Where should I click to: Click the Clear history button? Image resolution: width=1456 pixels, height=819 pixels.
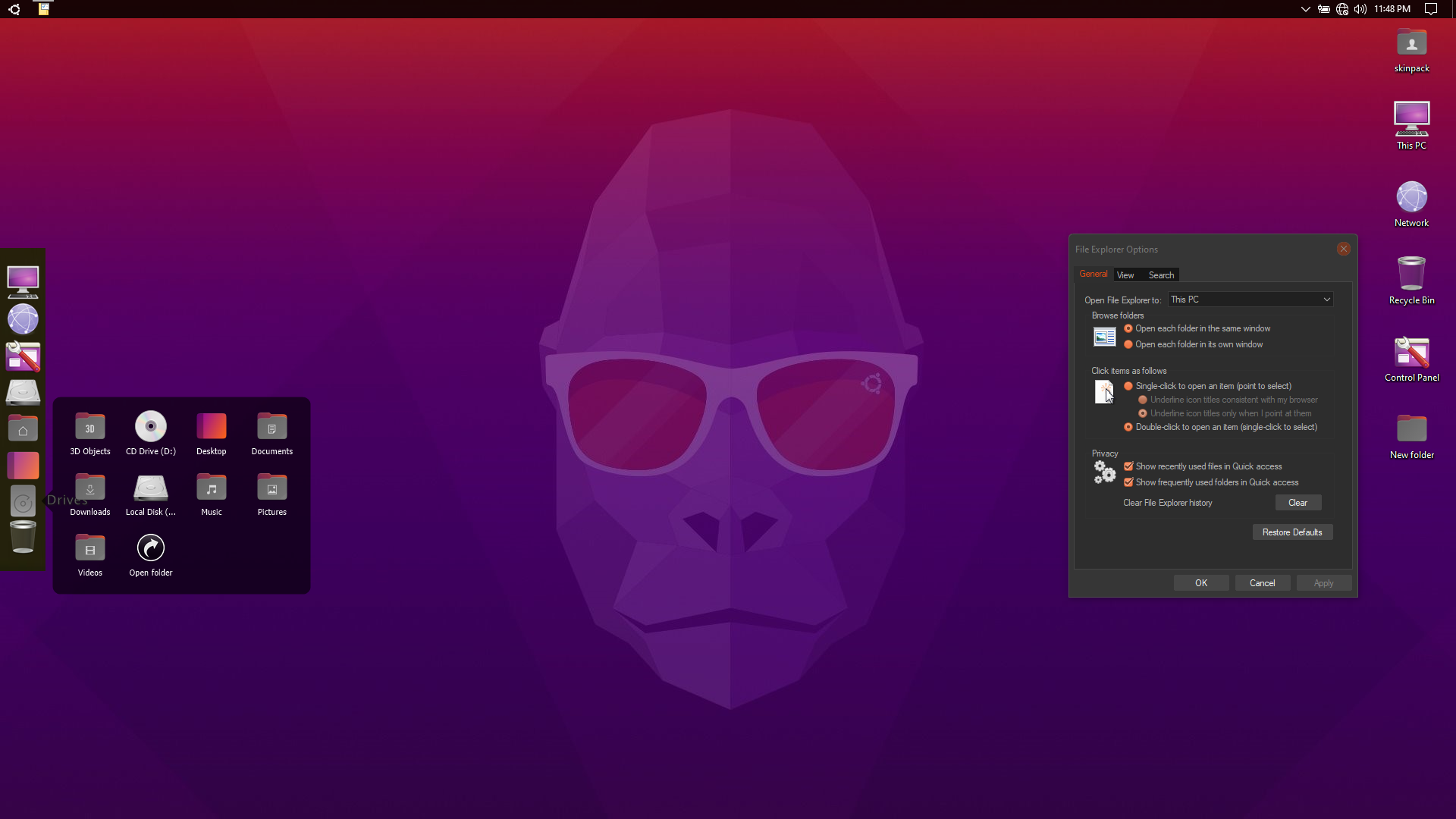tap(1298, 503)
